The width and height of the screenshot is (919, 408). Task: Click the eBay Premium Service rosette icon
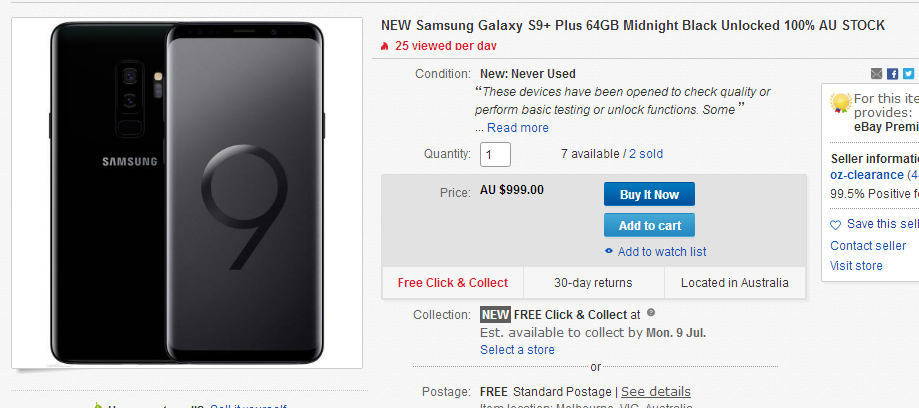point(840,103)
